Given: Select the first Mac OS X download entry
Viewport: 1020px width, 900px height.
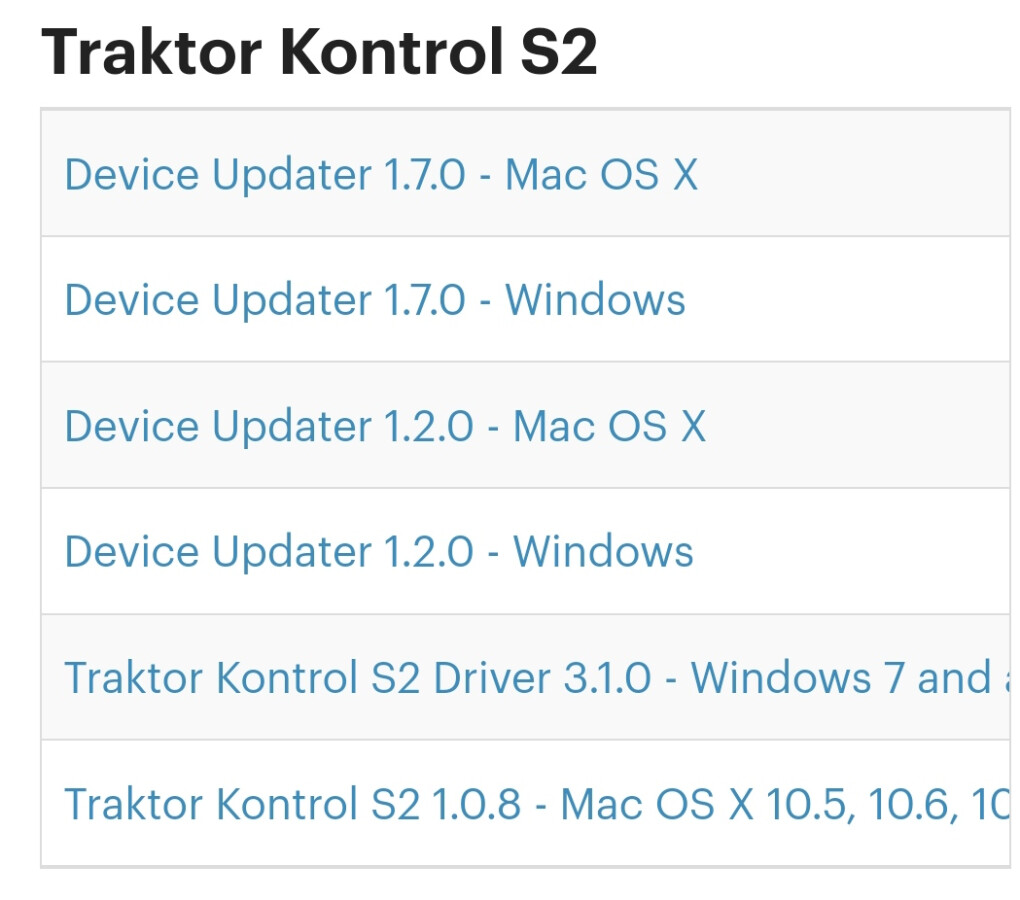Looking at the screenshot, I should (380, 175).
